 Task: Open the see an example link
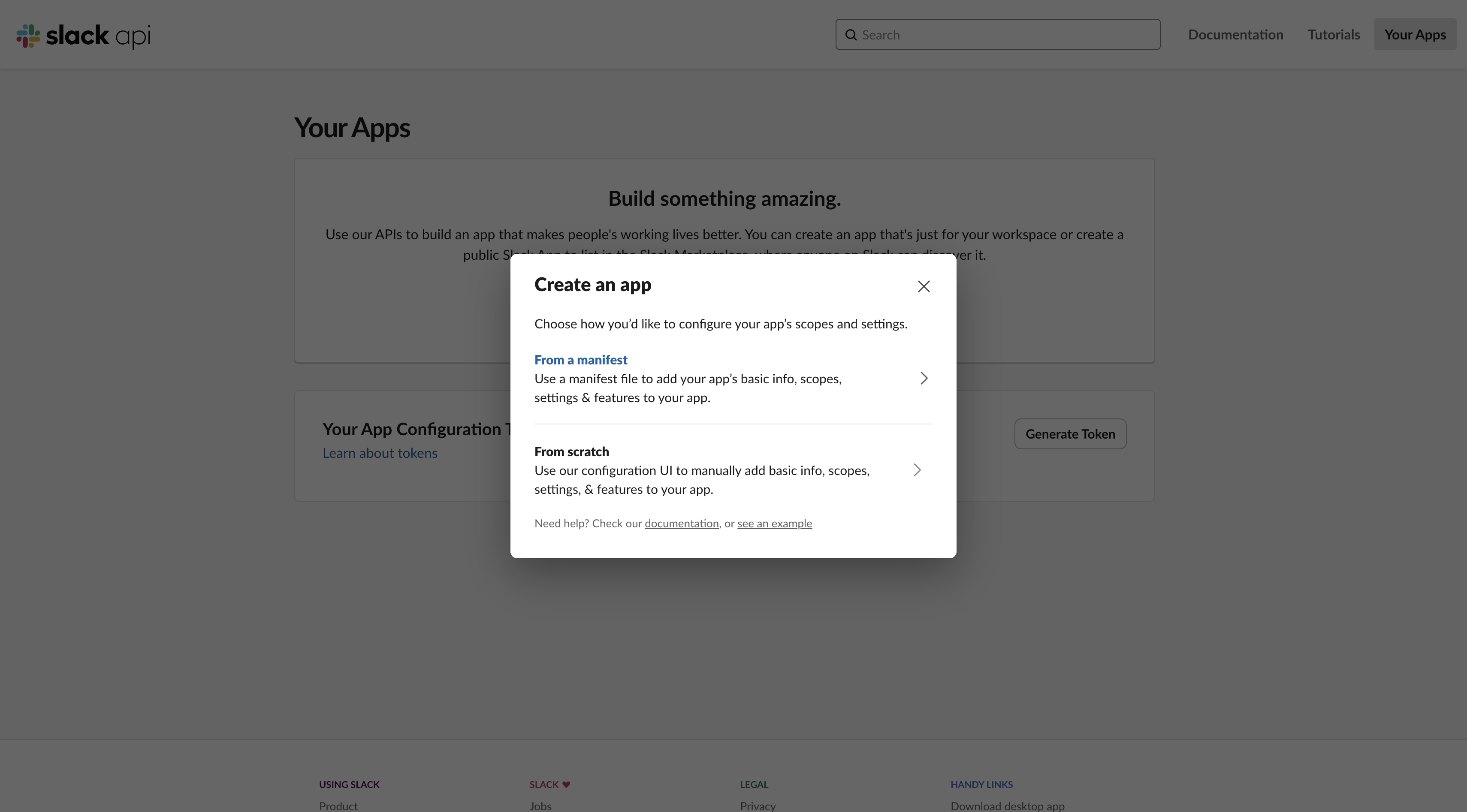coord(775,523)
